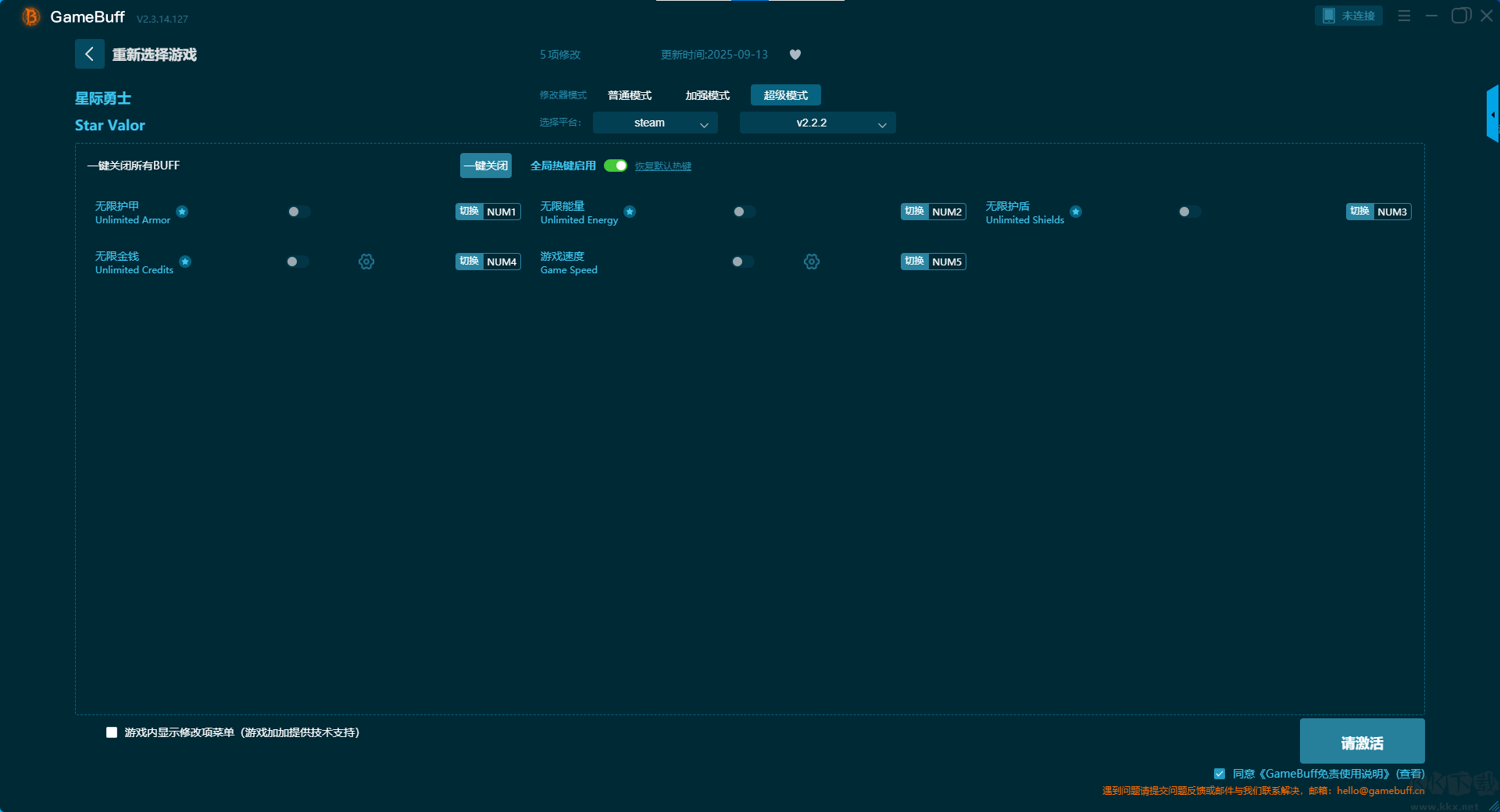Click the 请激活 activation button
Viewport: 1500px width, 812px height.
tap(1361, 742)
